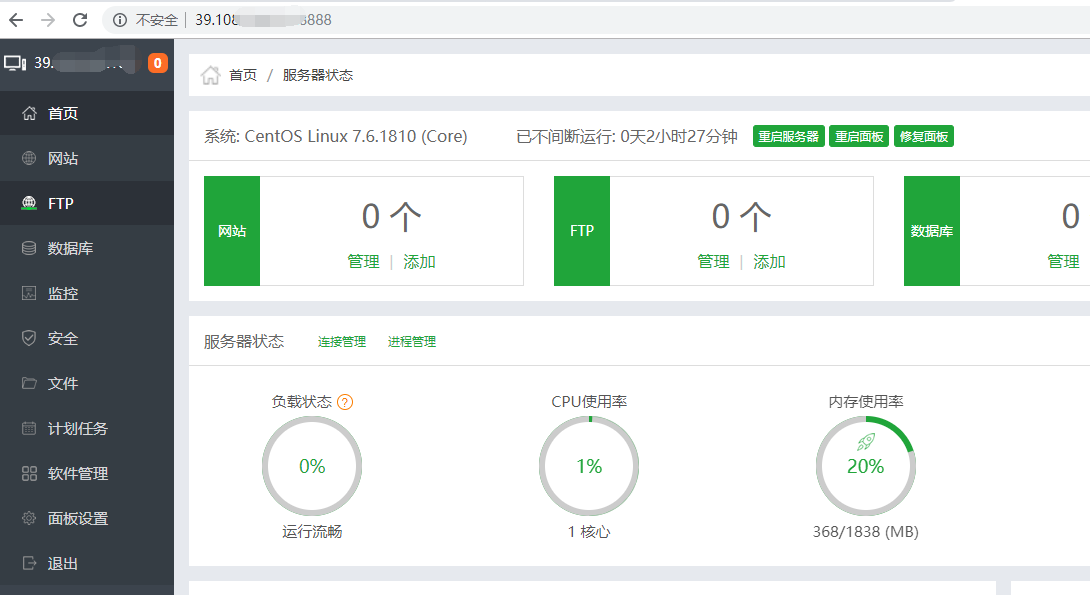The width and height of the screenshot is (1090, 595).
Task: Open 软件管理 sidebar menu item
Action: [87, 473]
